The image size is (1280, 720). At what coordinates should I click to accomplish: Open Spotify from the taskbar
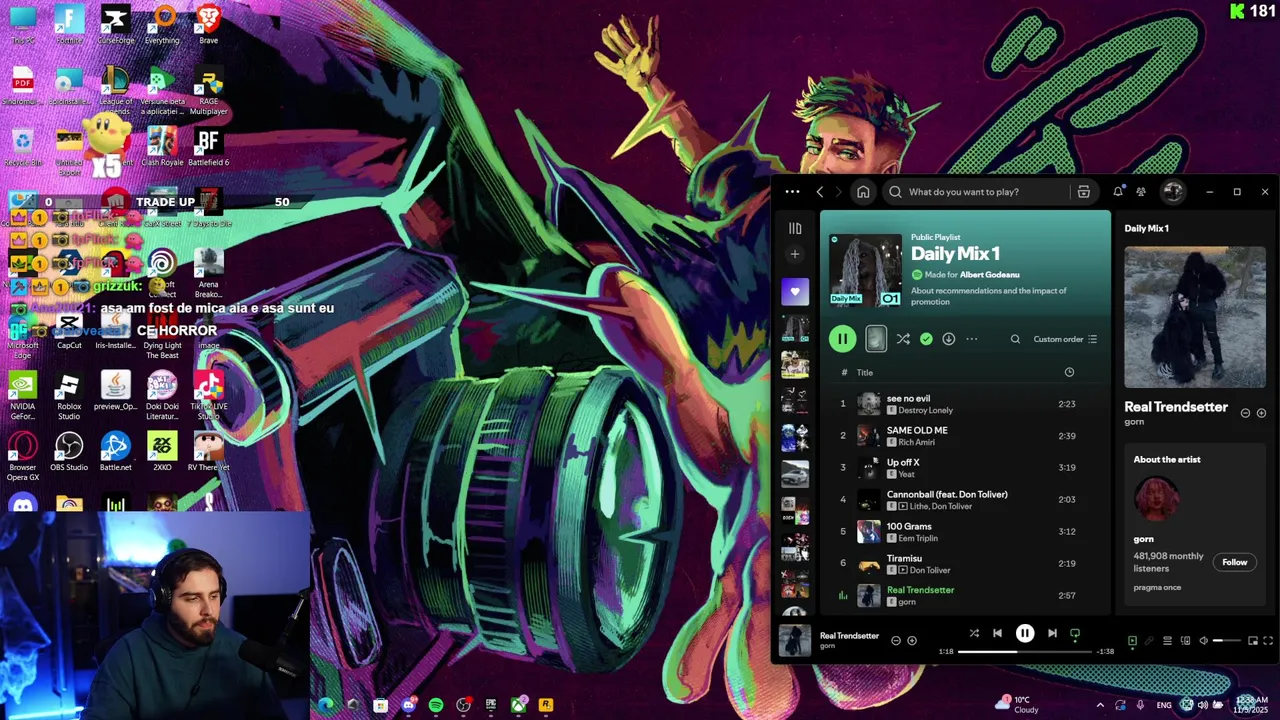[x=436, y=705]
